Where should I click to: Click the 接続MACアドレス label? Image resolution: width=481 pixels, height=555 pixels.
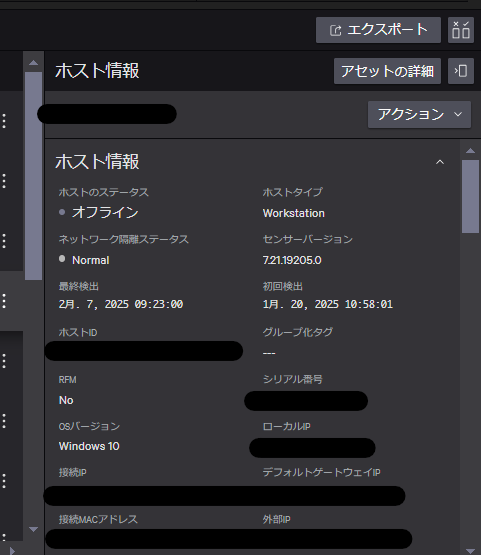tap(98, 519)
